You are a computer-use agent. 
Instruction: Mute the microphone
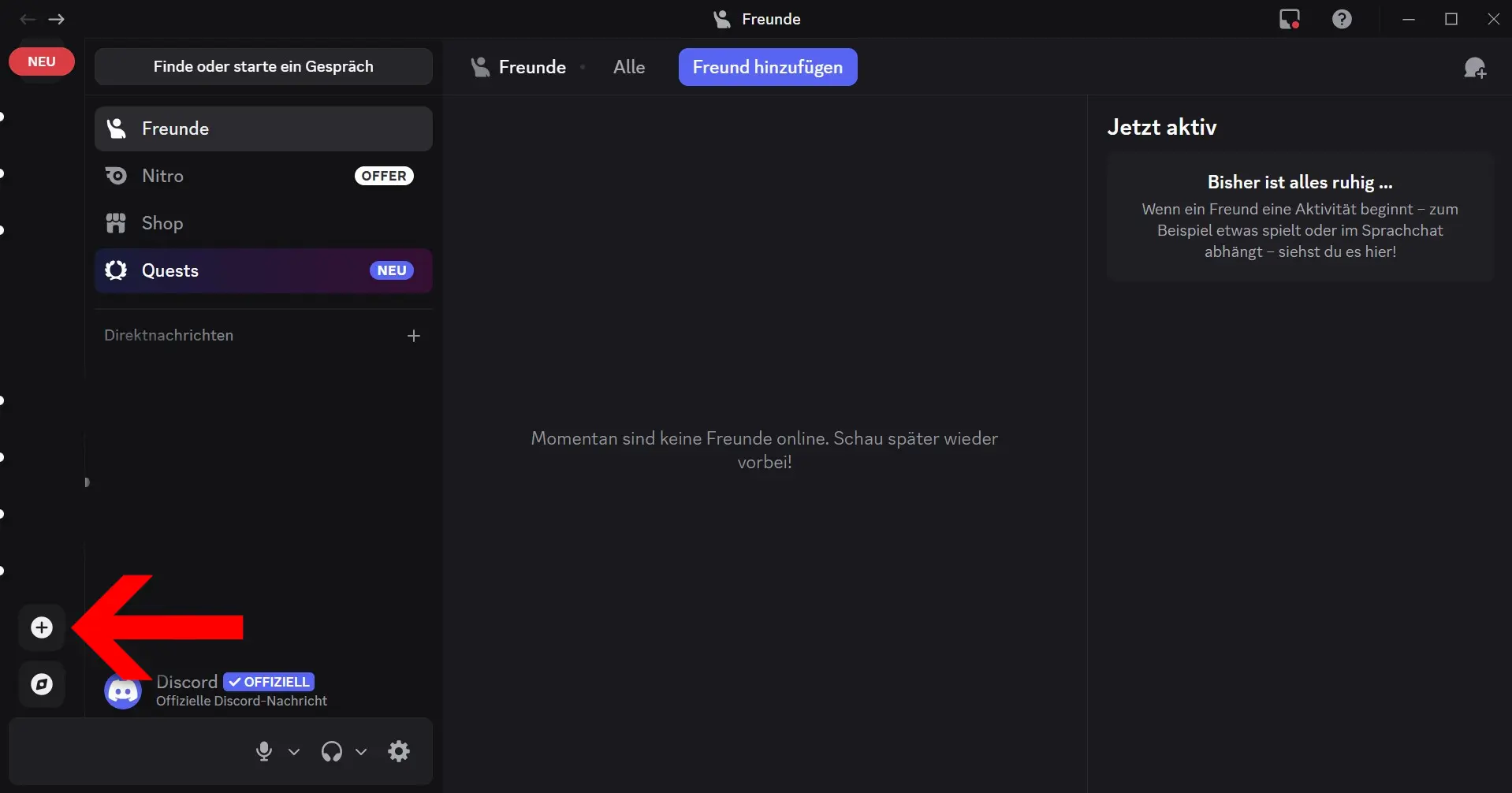pyautogui.click(x=263, y=750)
